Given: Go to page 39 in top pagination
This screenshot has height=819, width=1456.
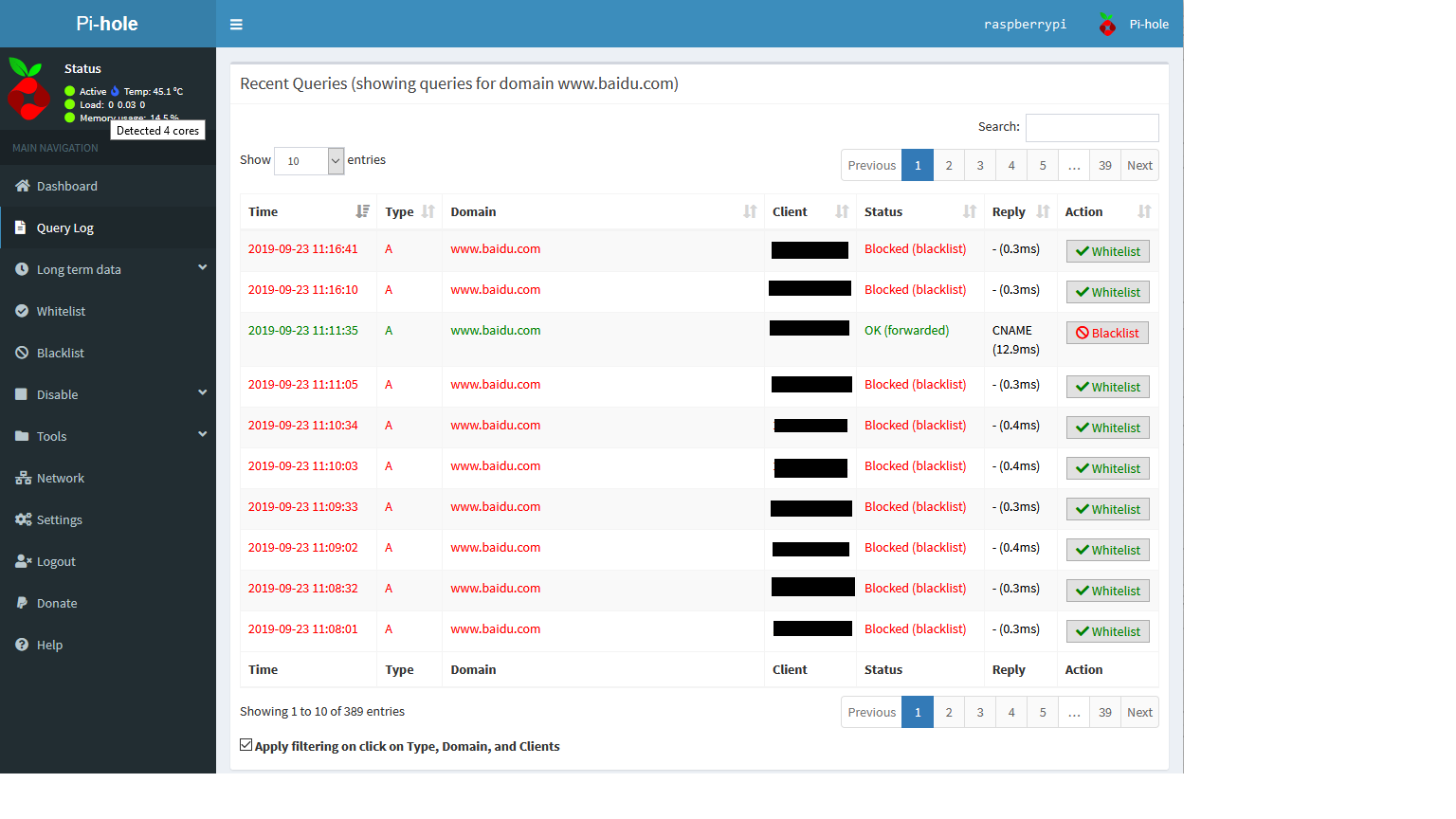Looking at the screenshot, I should [1105, 165].
